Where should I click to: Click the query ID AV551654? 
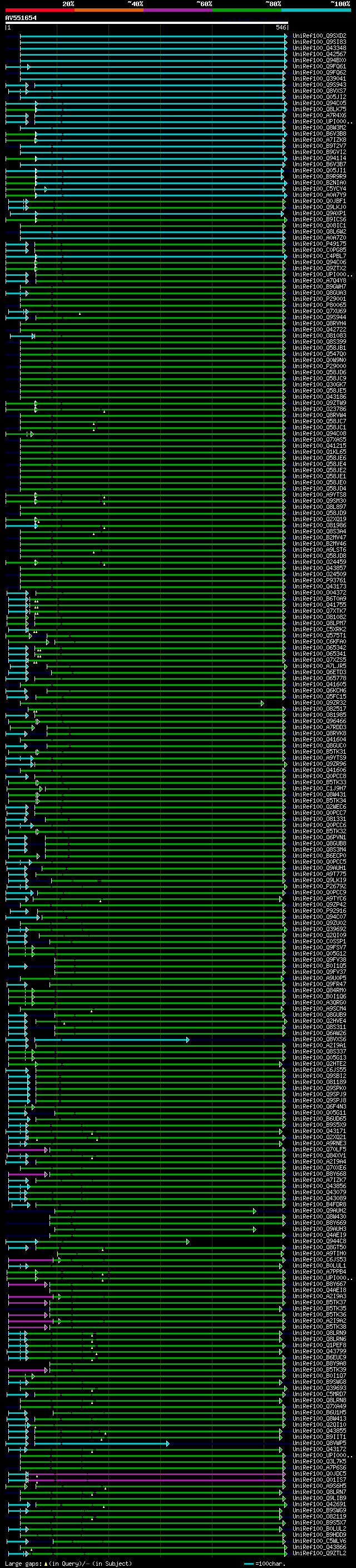pyautogui.click(x=21, y=18)
